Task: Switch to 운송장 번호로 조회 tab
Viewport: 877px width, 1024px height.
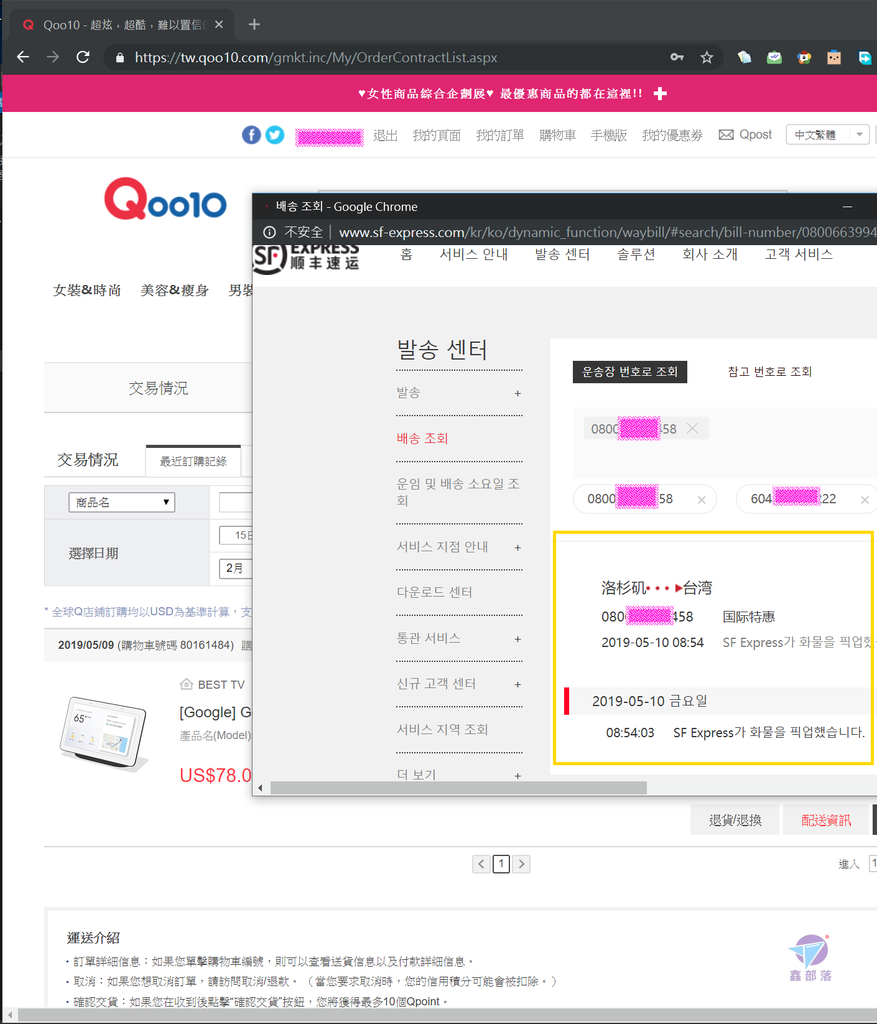Action: tap(630, 372)
